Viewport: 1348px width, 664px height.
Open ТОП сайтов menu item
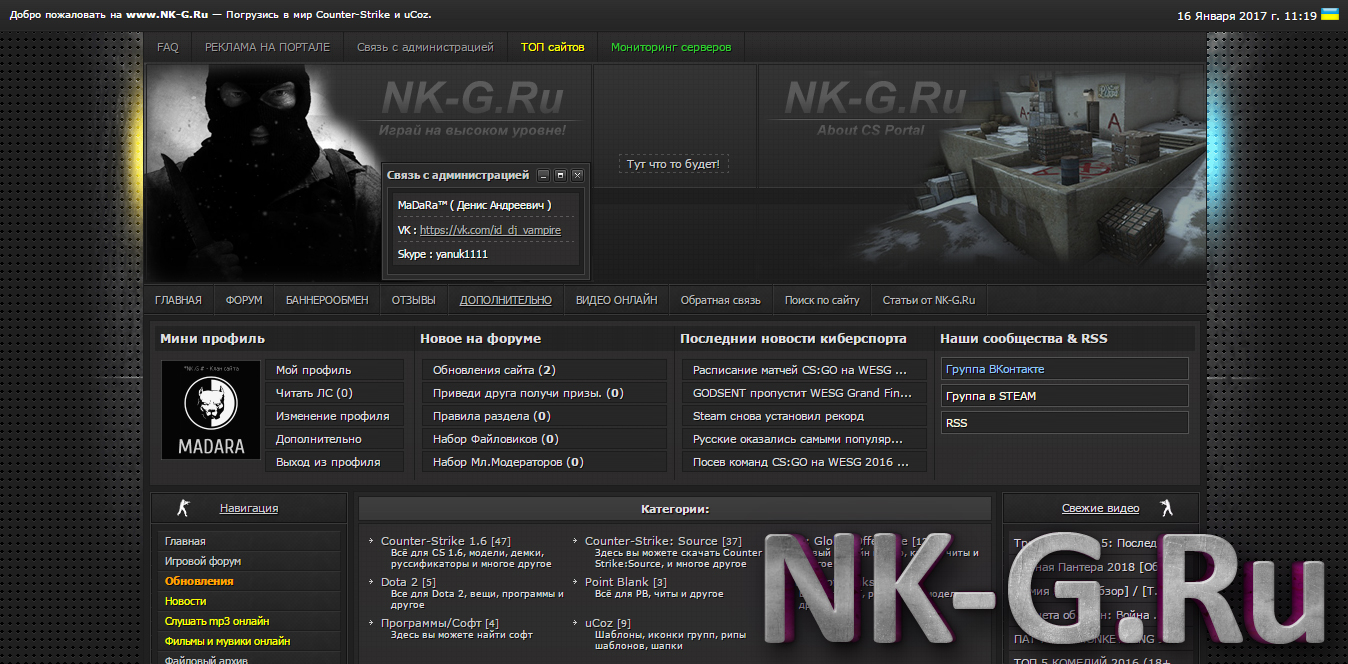click(553, 47)
